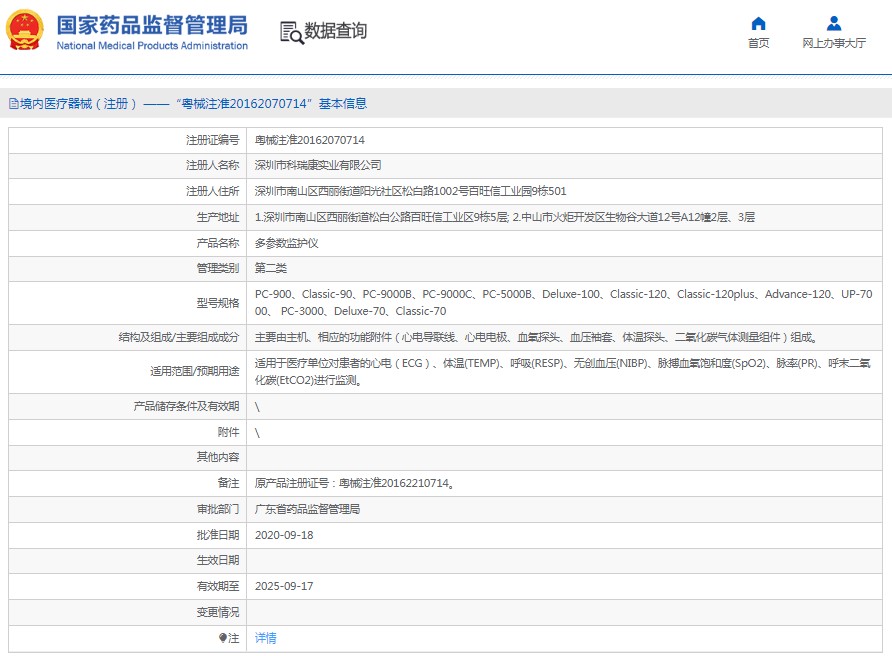Select approval date 2020-09-18
This screenshot has height=656, width=892.
284,535
